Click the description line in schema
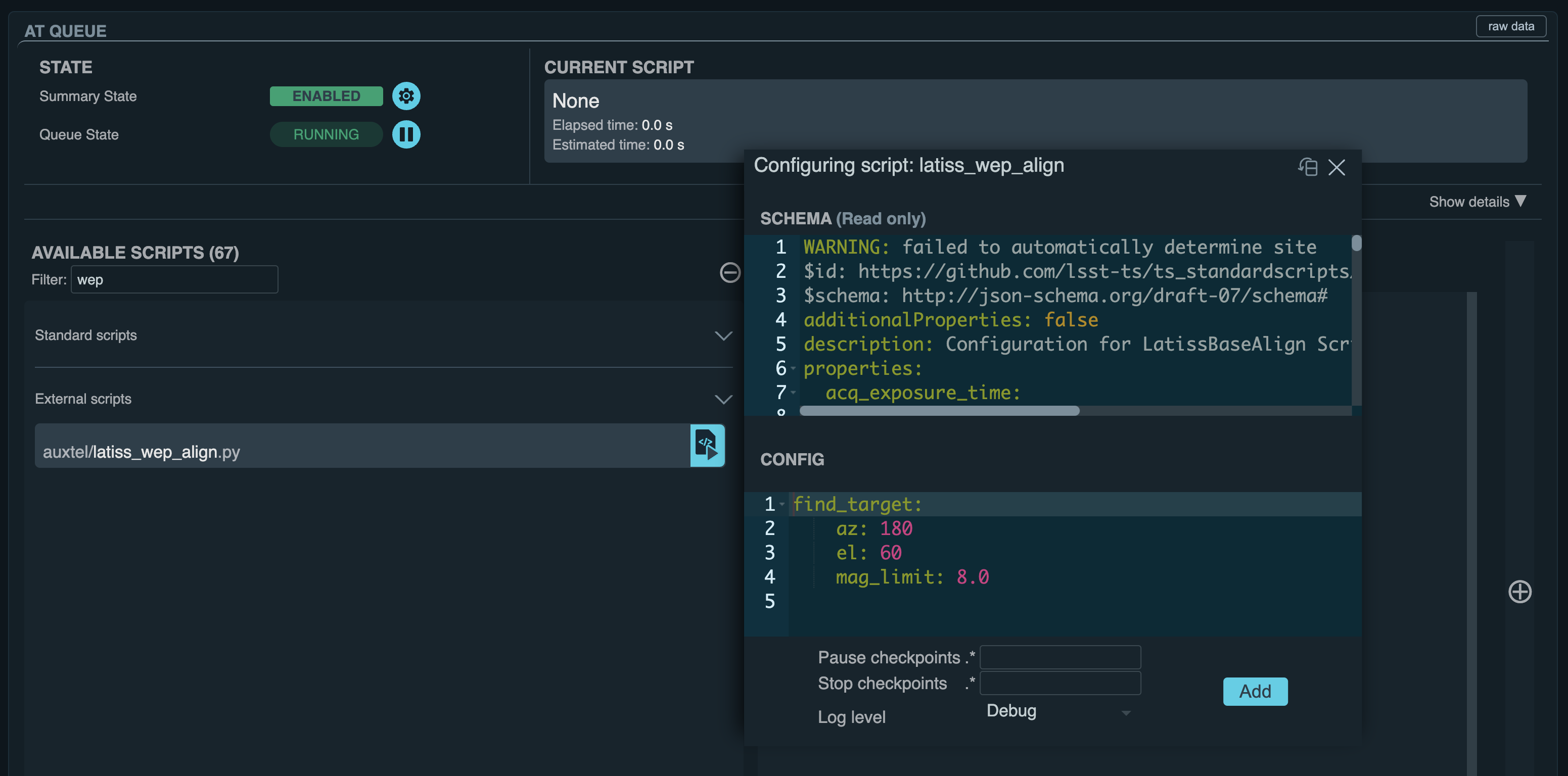 point(1077,344)
